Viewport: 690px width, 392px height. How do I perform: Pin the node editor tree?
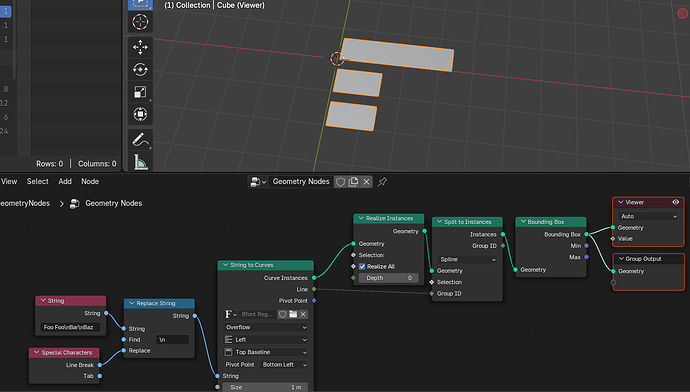[x=382, y=182]
